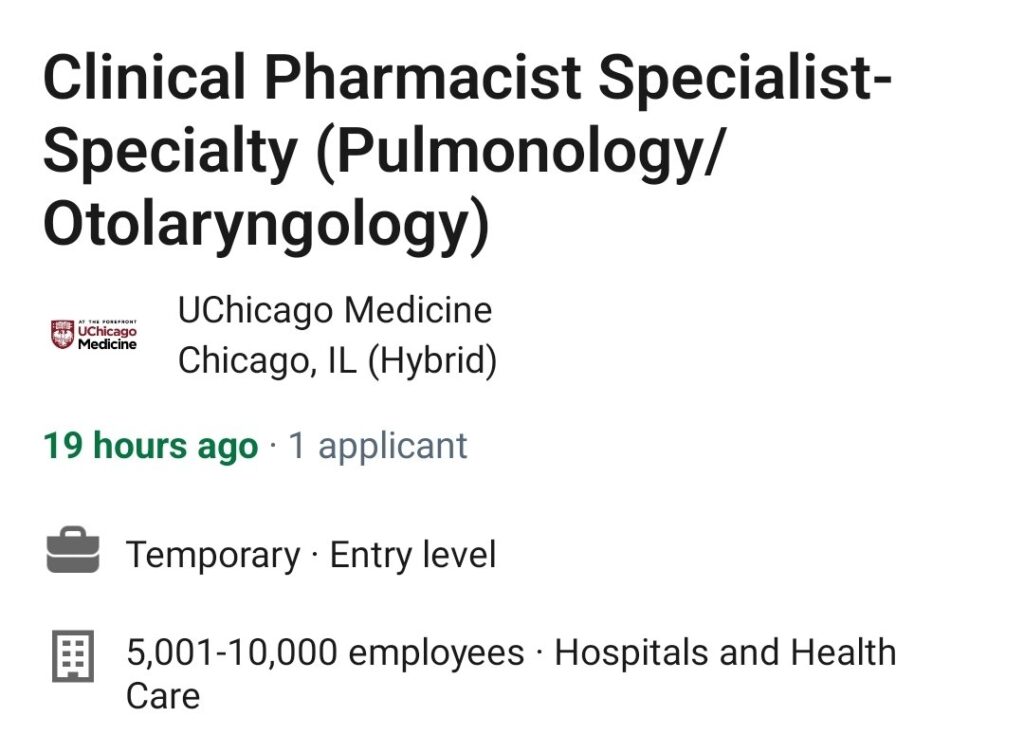Select the Entry level seniority label
1024x735 pixels.
(413, 555)
